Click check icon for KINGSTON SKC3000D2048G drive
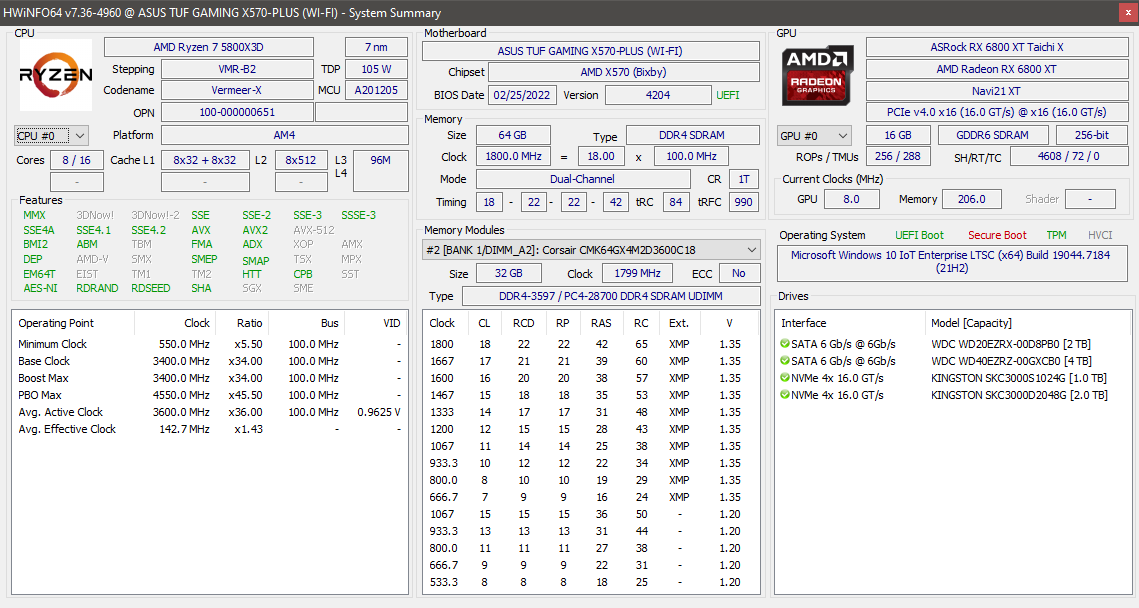 click(x=785, y=395)
